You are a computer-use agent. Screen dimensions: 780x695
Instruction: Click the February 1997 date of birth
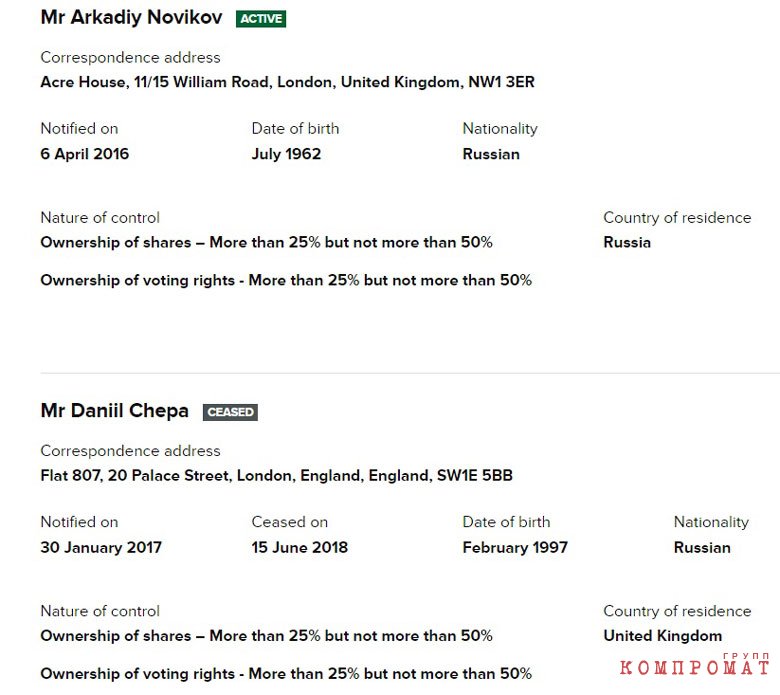(x=515, y=548)
